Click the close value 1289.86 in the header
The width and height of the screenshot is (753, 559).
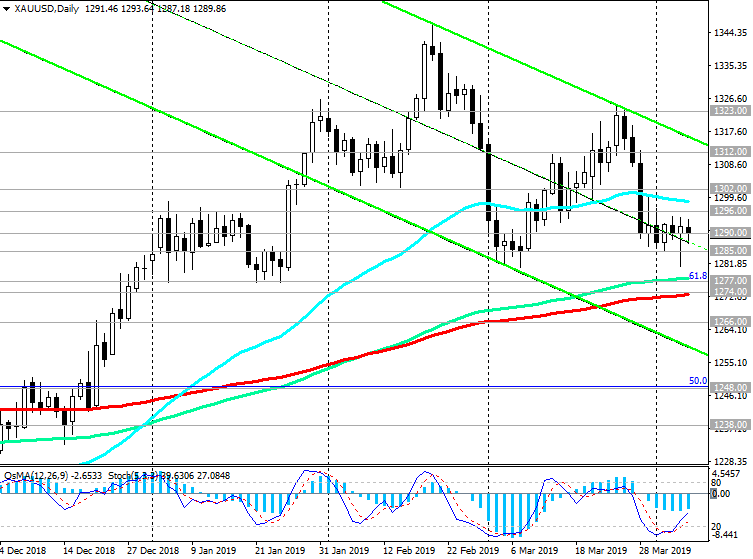point(208,9)
